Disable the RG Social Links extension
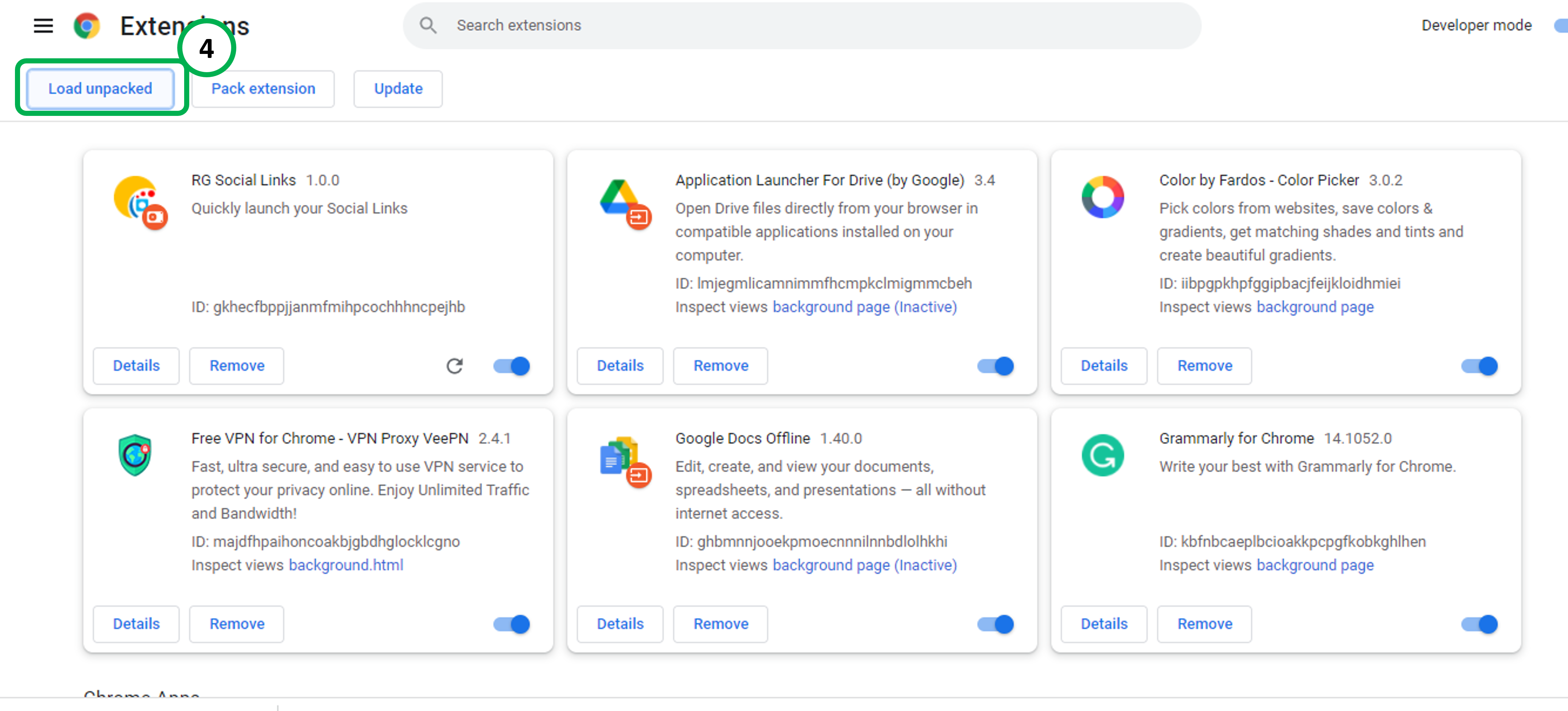The width and height of the screenshot is (1568, 711). pos(512,366)
